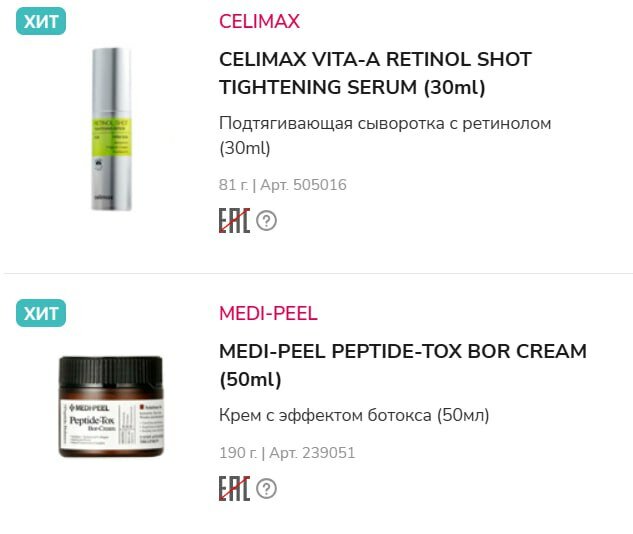Open the question mark help beside Арт. 505016

(x=266, y=221)
